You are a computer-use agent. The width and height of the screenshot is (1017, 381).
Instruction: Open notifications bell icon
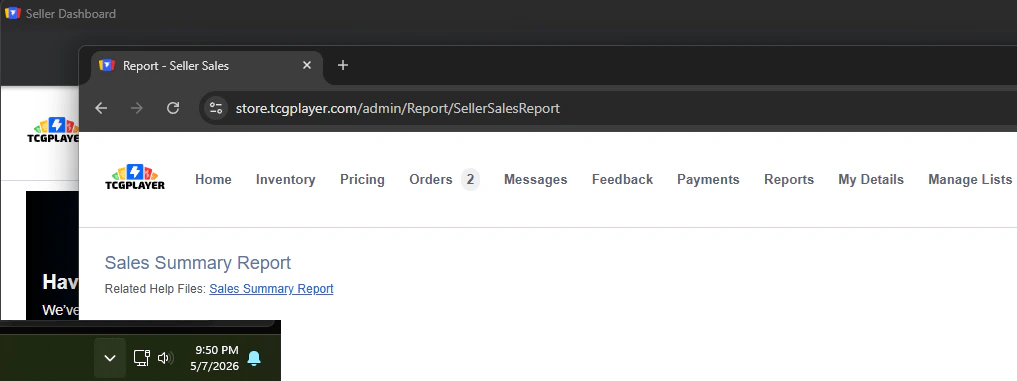(x=254, y=358)
